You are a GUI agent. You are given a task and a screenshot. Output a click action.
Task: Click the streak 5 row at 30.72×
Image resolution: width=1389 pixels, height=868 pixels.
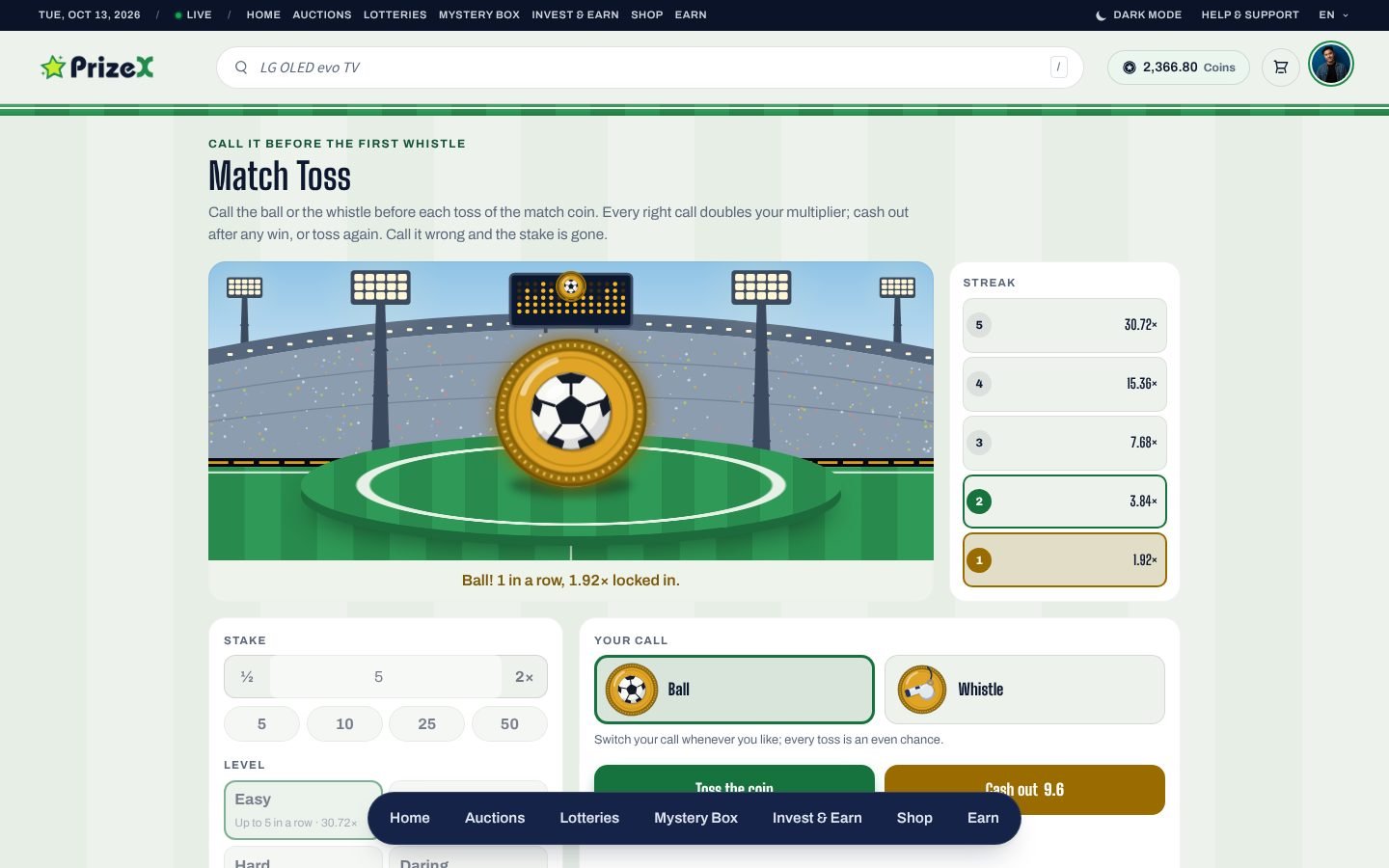click(1065, 325)
